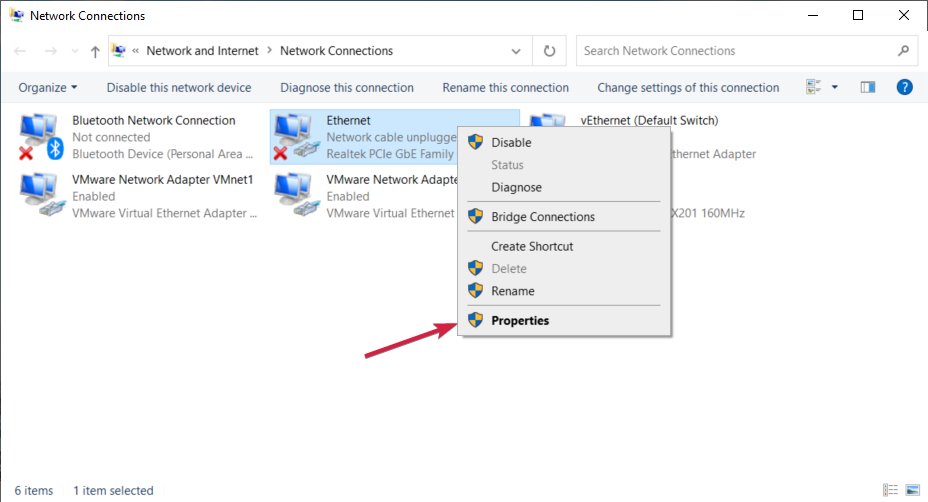Viewport: 928px width, 502px height.
Task: Switch to details view in status bar
Action: [x=890, y=490]
